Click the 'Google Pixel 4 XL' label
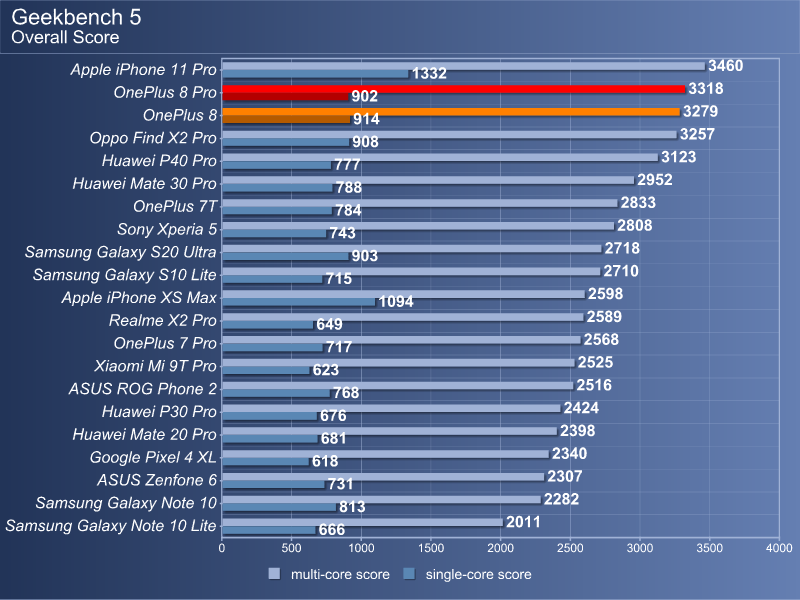 point(154,457)
